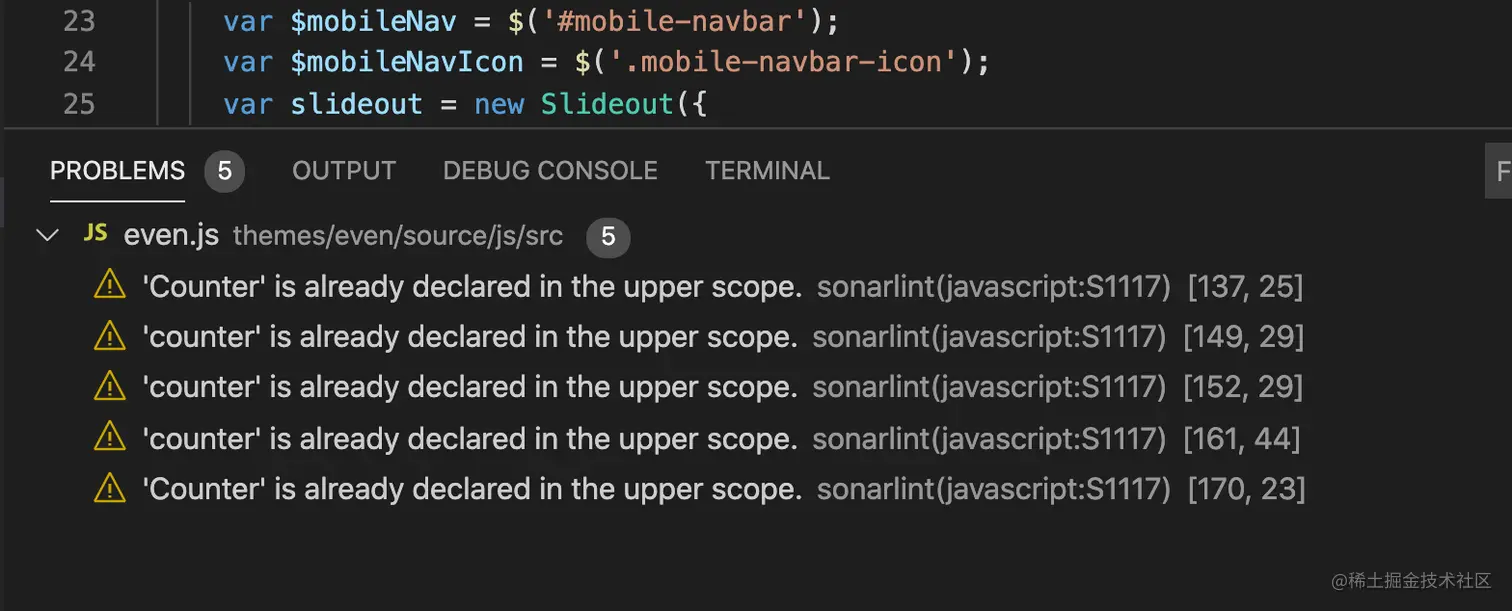
Task: Click warning icon for line 152 problem
Action: (109, 387)
